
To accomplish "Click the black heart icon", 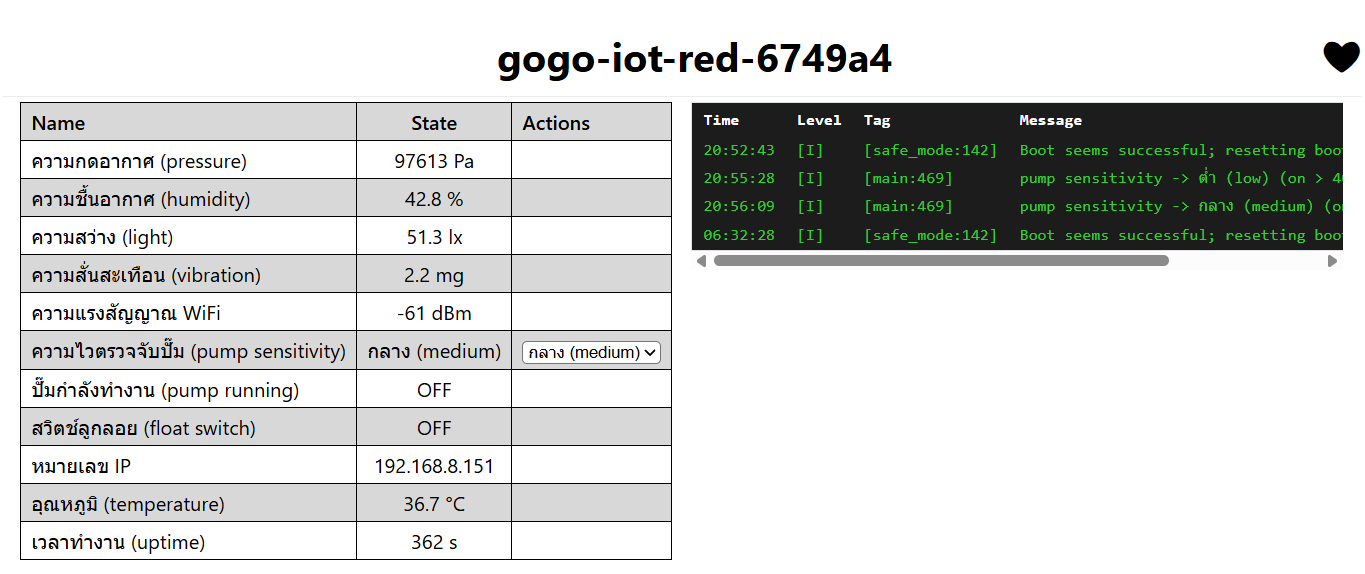I will pyautogui.click(x=1341, y=57).
